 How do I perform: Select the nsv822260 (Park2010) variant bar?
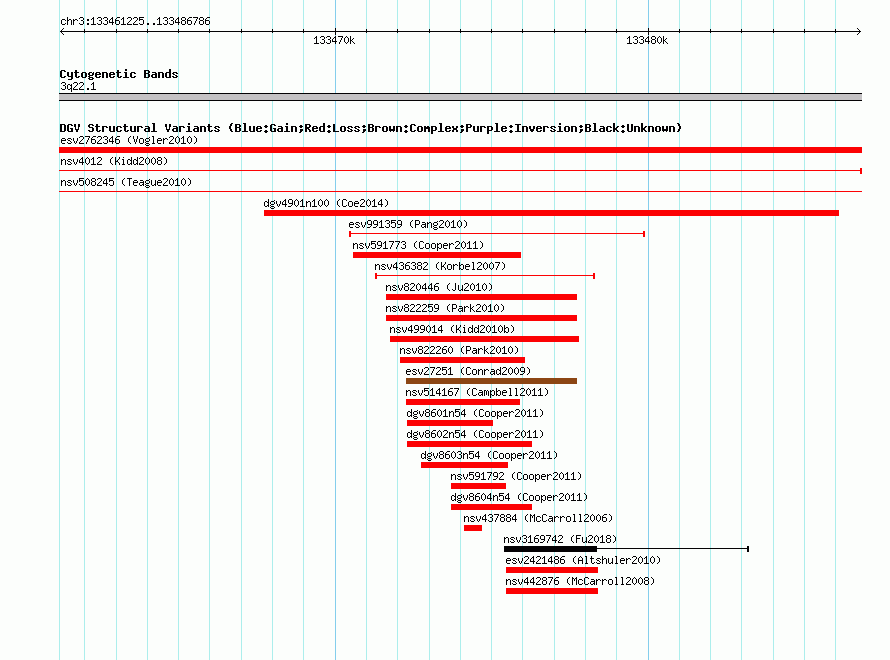tap(462, 360)
